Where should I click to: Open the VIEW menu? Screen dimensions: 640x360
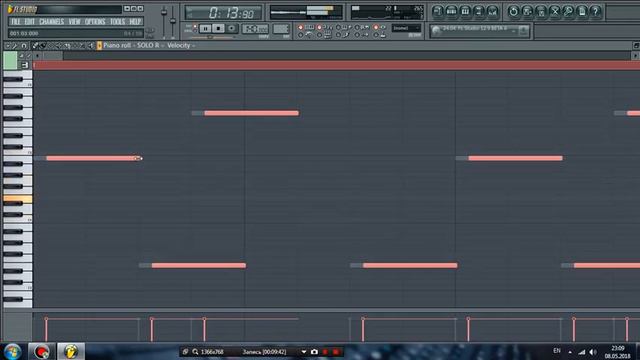click(74, 22)
